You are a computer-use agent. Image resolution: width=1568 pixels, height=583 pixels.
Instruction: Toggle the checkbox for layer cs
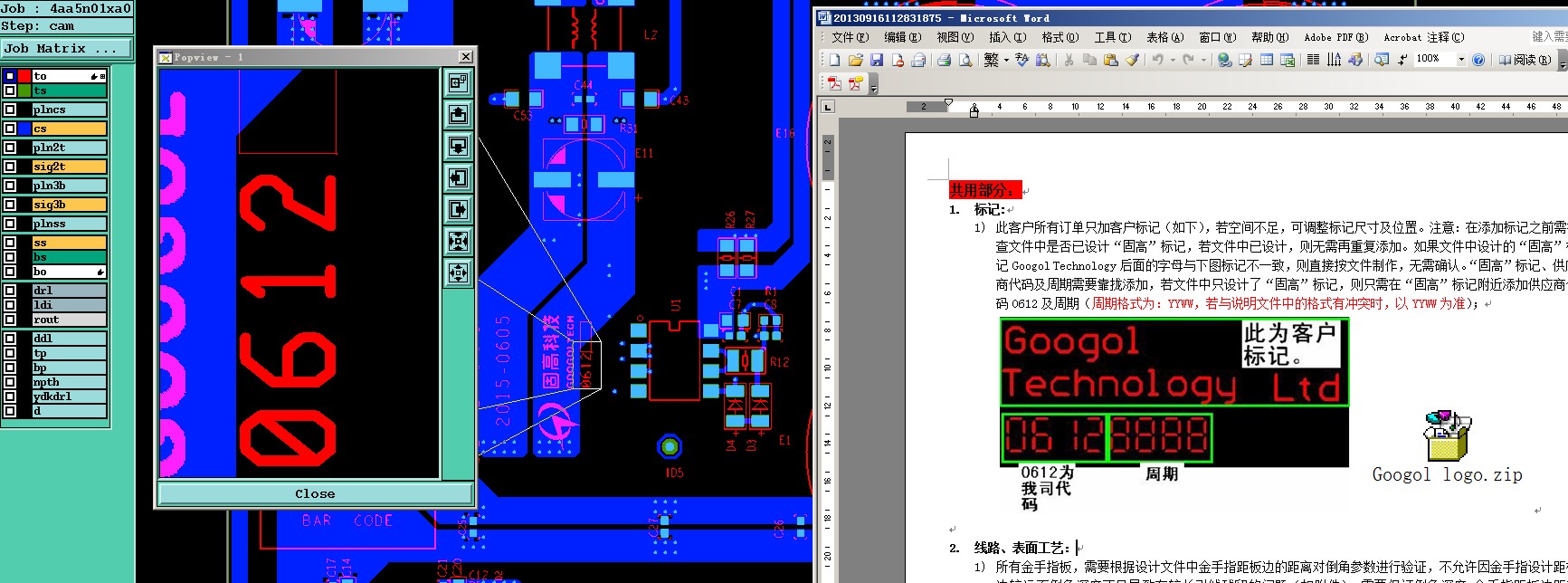[x=10, y=129]
